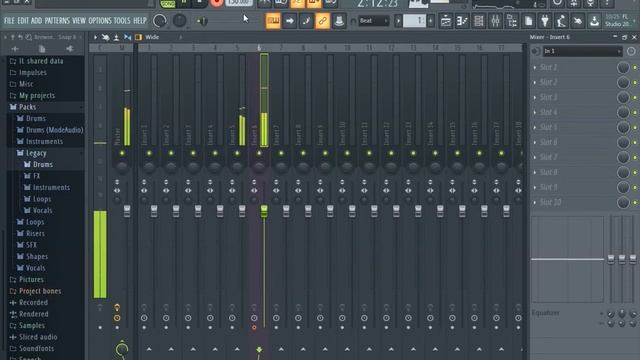Select Drums under Legacy folder
This screenshot has height=360, width=640.
coord(43,164)
